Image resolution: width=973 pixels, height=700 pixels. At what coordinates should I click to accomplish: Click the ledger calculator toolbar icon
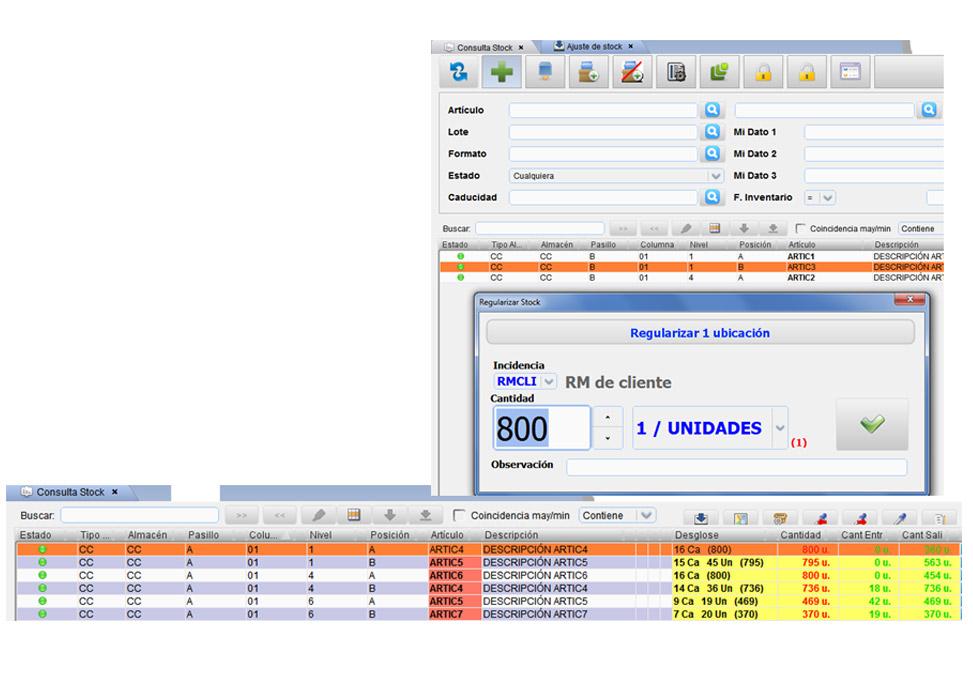(676, 72)
